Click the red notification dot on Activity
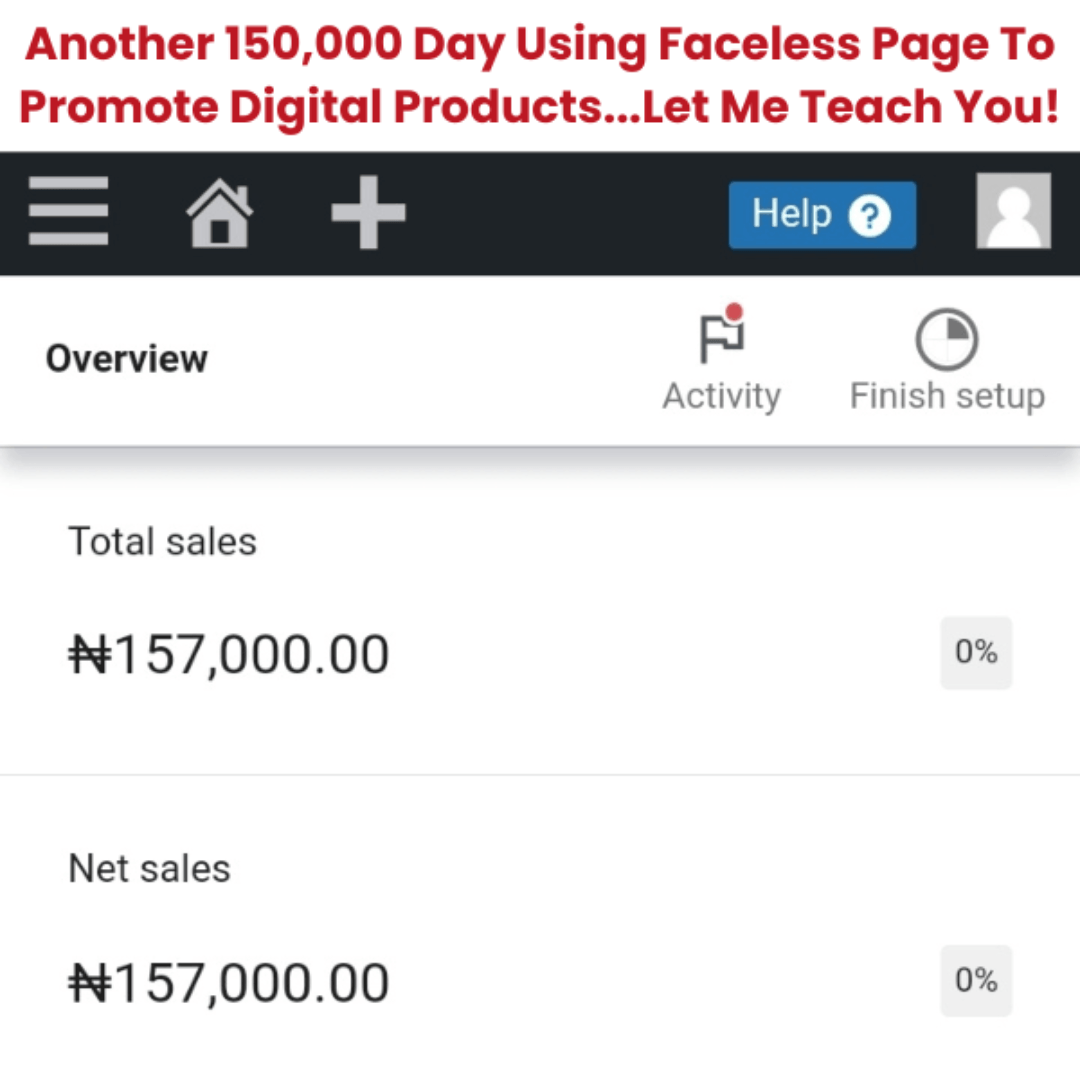Image resolution: width=1080 pixels, height=1080 pixels. click(x=735, y=313)
